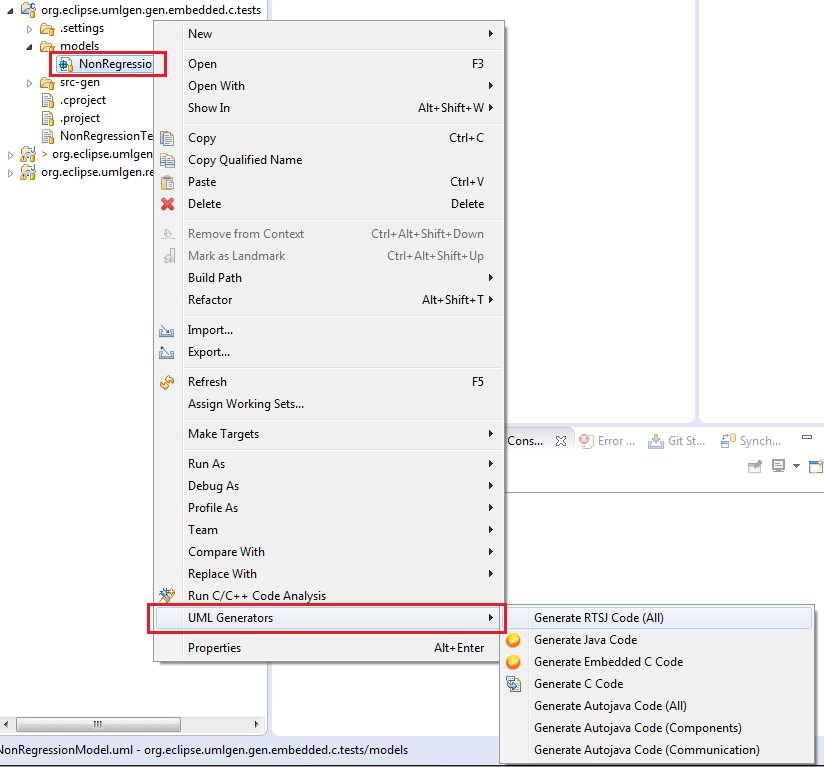Toggle the Pin Console button
824x767 pixels.
point(755,466)
